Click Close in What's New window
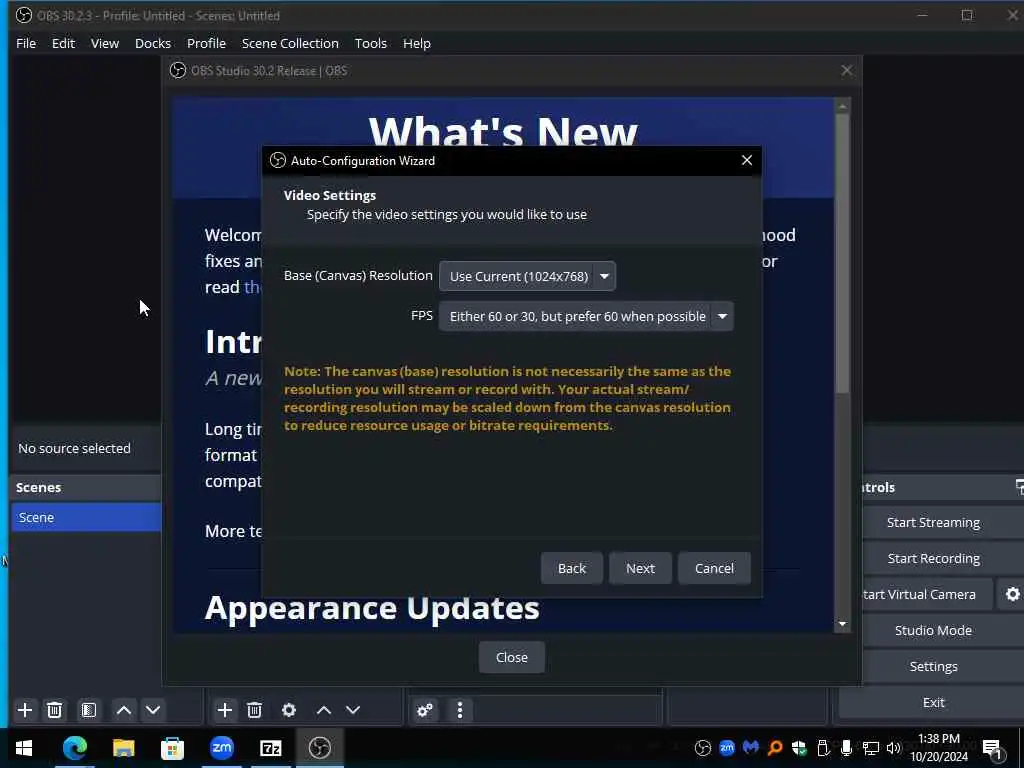The width and height of the screenshot is (1024, 768). click(x=511, y=657)
